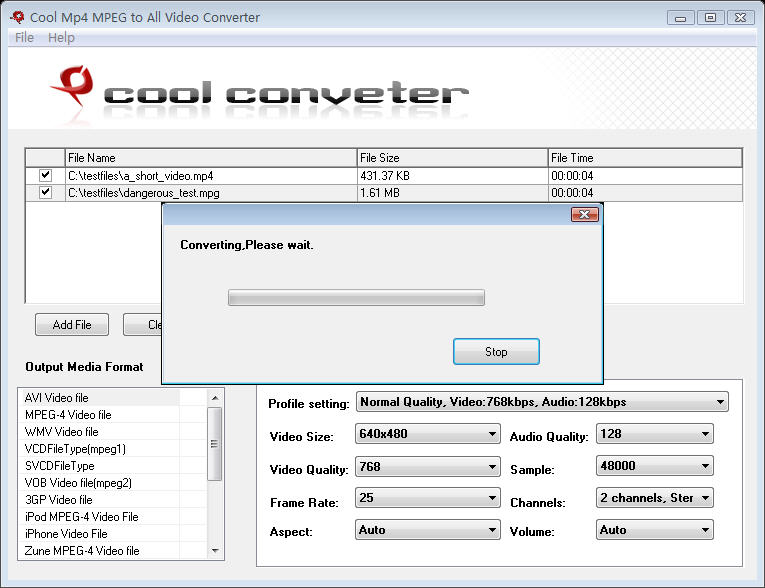
Task: Click format list scroll down arrow
Action: [215, 551]
